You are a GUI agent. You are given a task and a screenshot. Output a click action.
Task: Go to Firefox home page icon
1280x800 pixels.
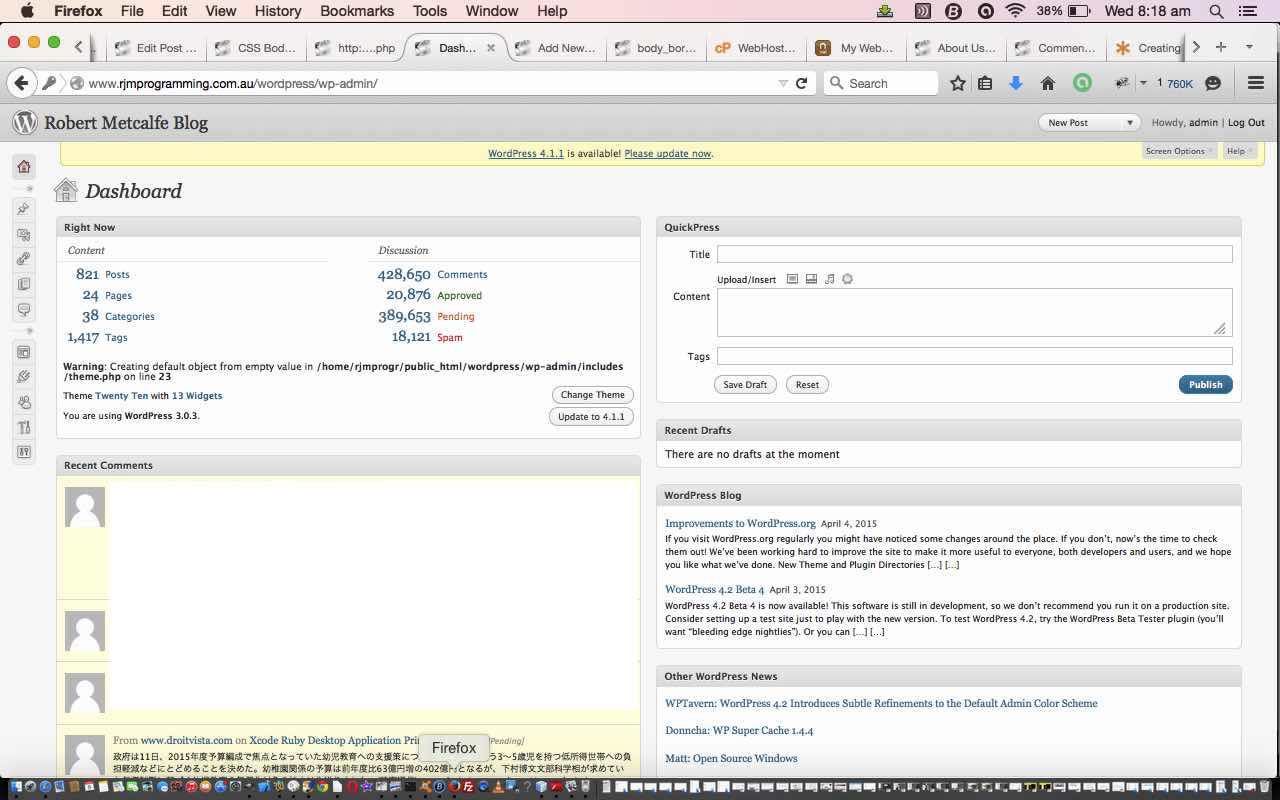pos(1048,83)
